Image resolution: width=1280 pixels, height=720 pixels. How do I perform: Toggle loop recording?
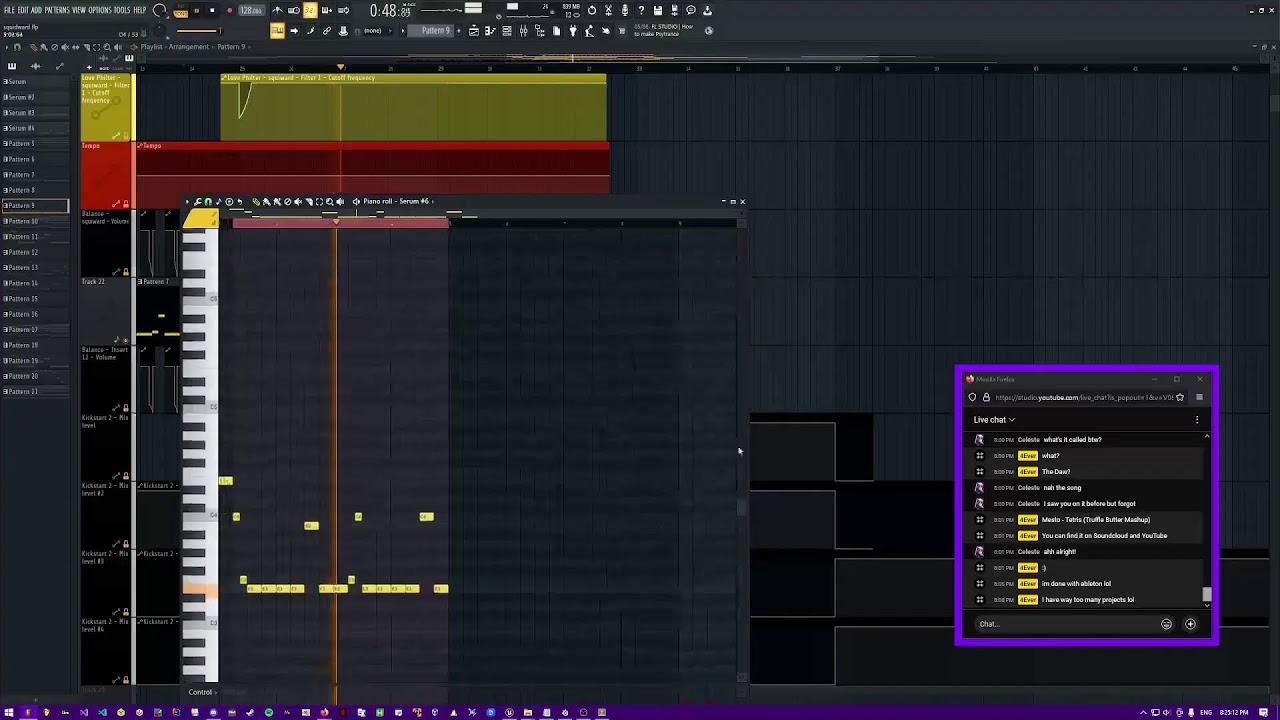point(343,10)
